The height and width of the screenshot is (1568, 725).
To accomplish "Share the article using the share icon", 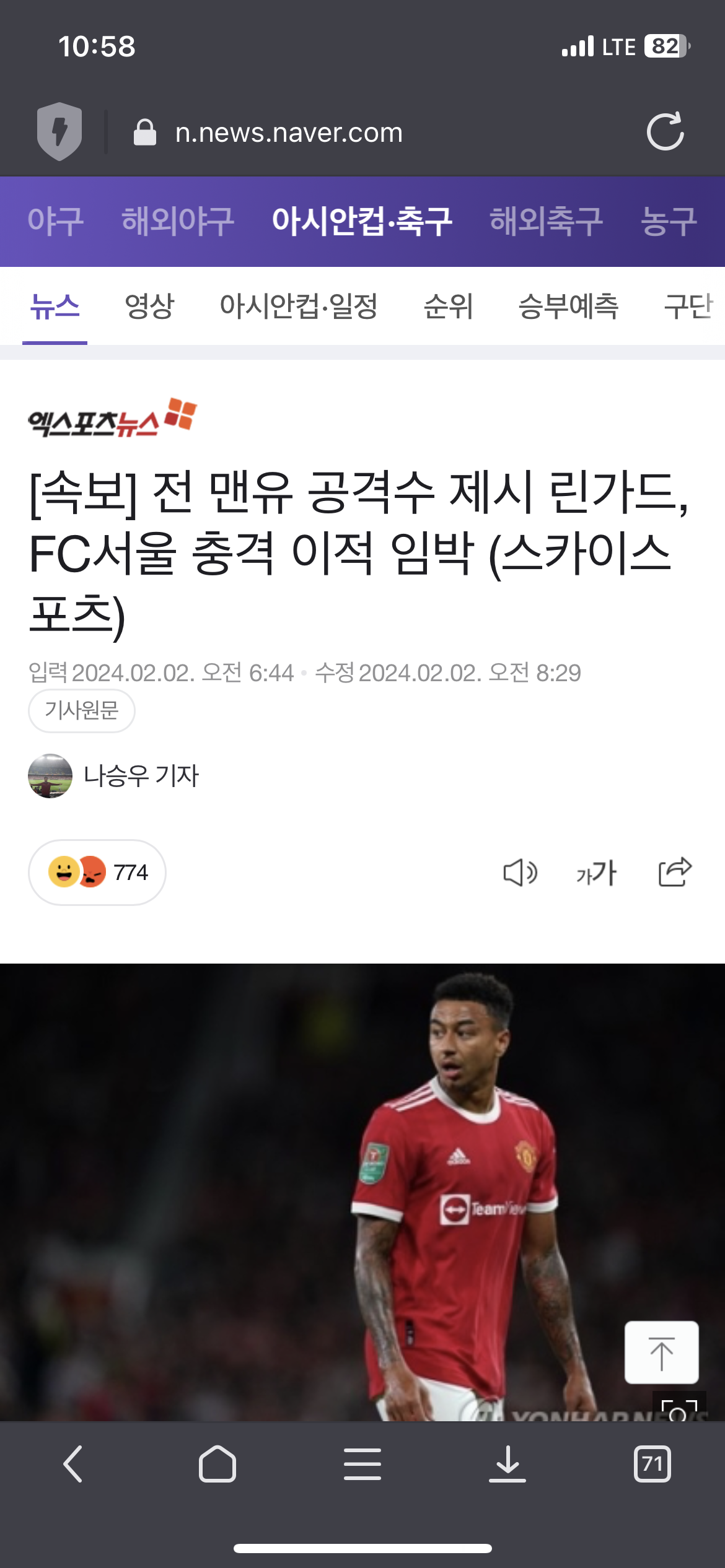I will tap(675, 872).
